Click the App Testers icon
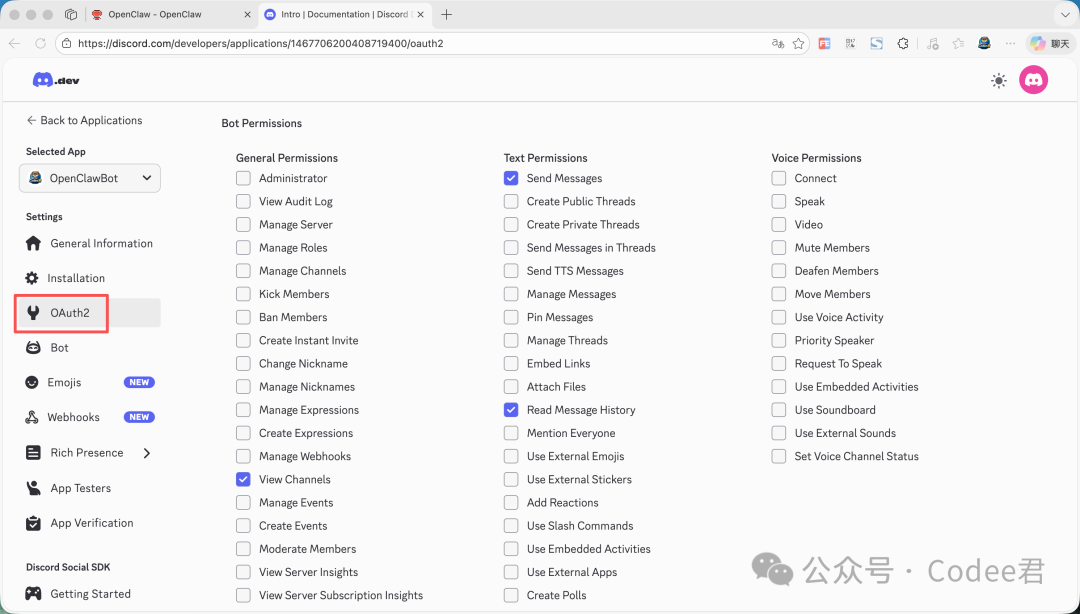Screen dimensions: 1080x614 [33, 488]
